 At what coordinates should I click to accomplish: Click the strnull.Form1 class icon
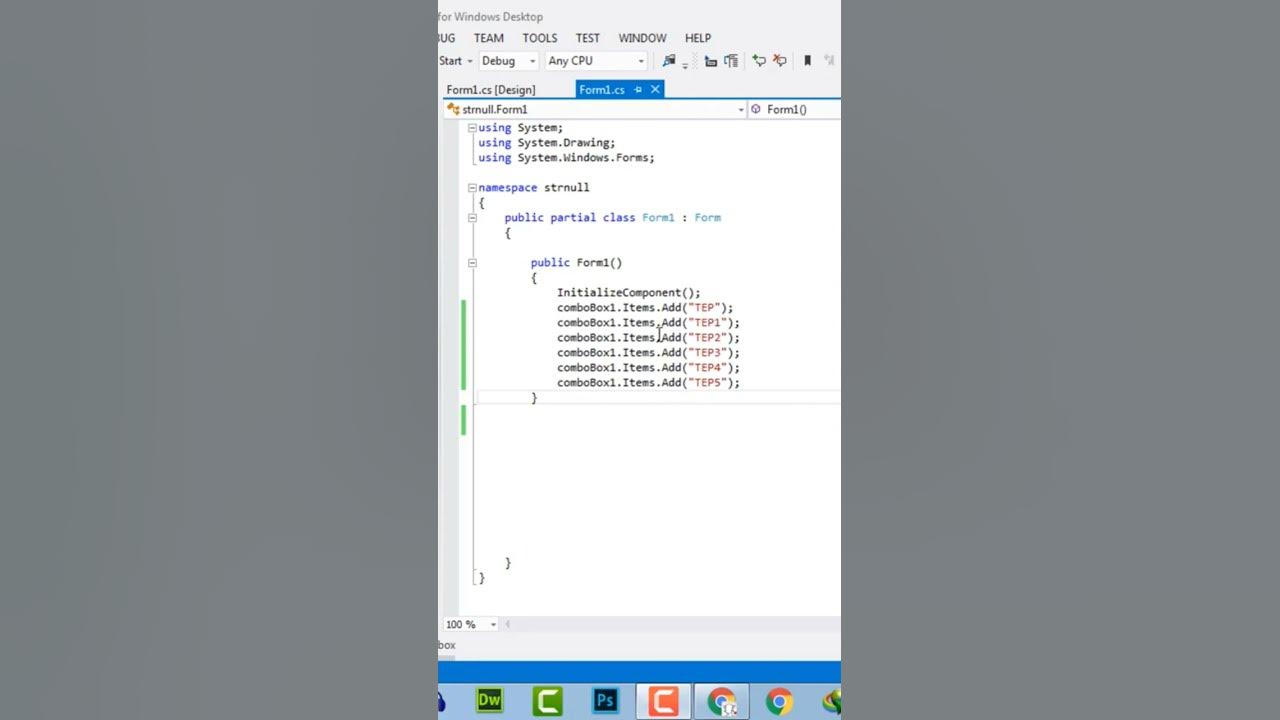point(453,109)
